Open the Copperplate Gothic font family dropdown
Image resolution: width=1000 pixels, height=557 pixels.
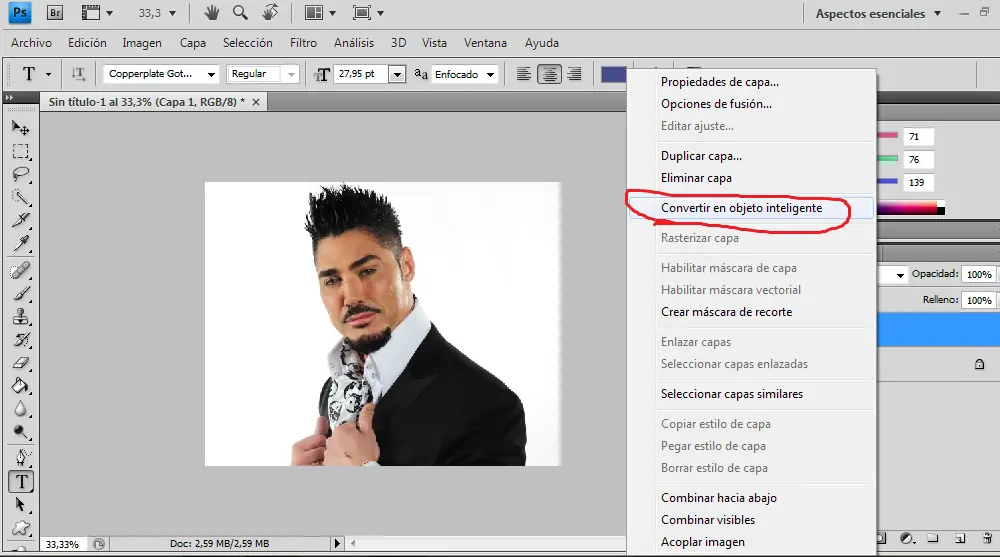pyautogui.click(x=211, y=74)
